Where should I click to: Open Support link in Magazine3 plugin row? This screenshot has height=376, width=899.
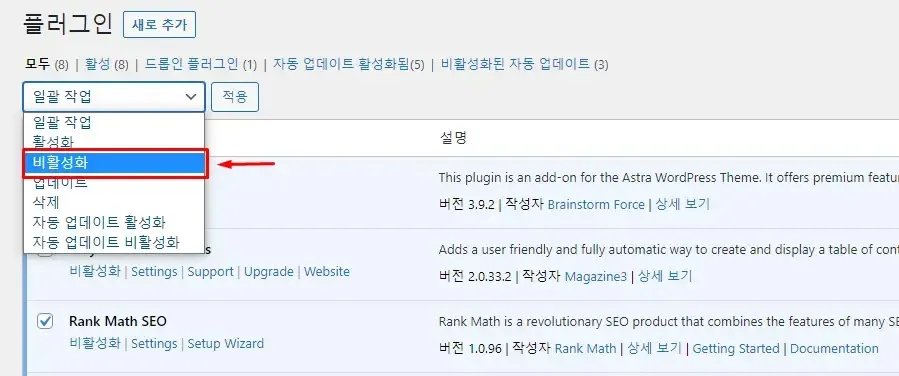coord(210,271)
